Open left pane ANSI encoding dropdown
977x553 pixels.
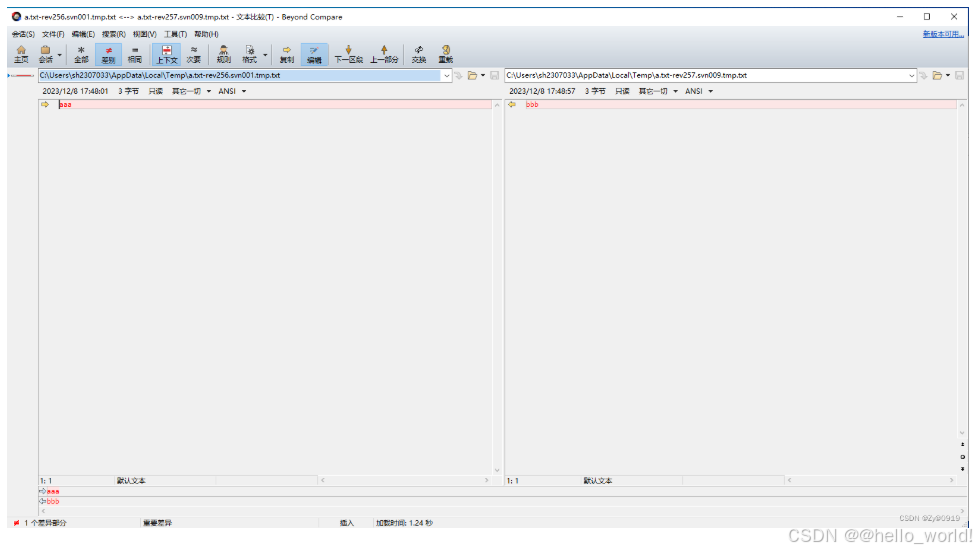click(232, 92)
